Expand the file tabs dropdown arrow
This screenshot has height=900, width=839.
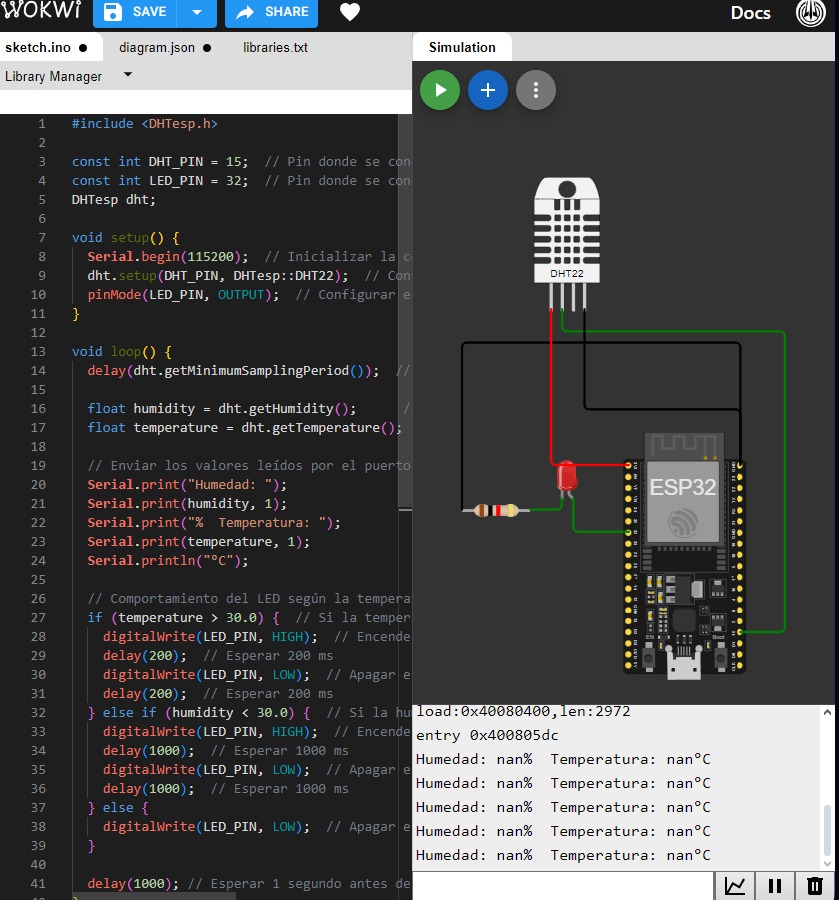[x=128, y=75]
